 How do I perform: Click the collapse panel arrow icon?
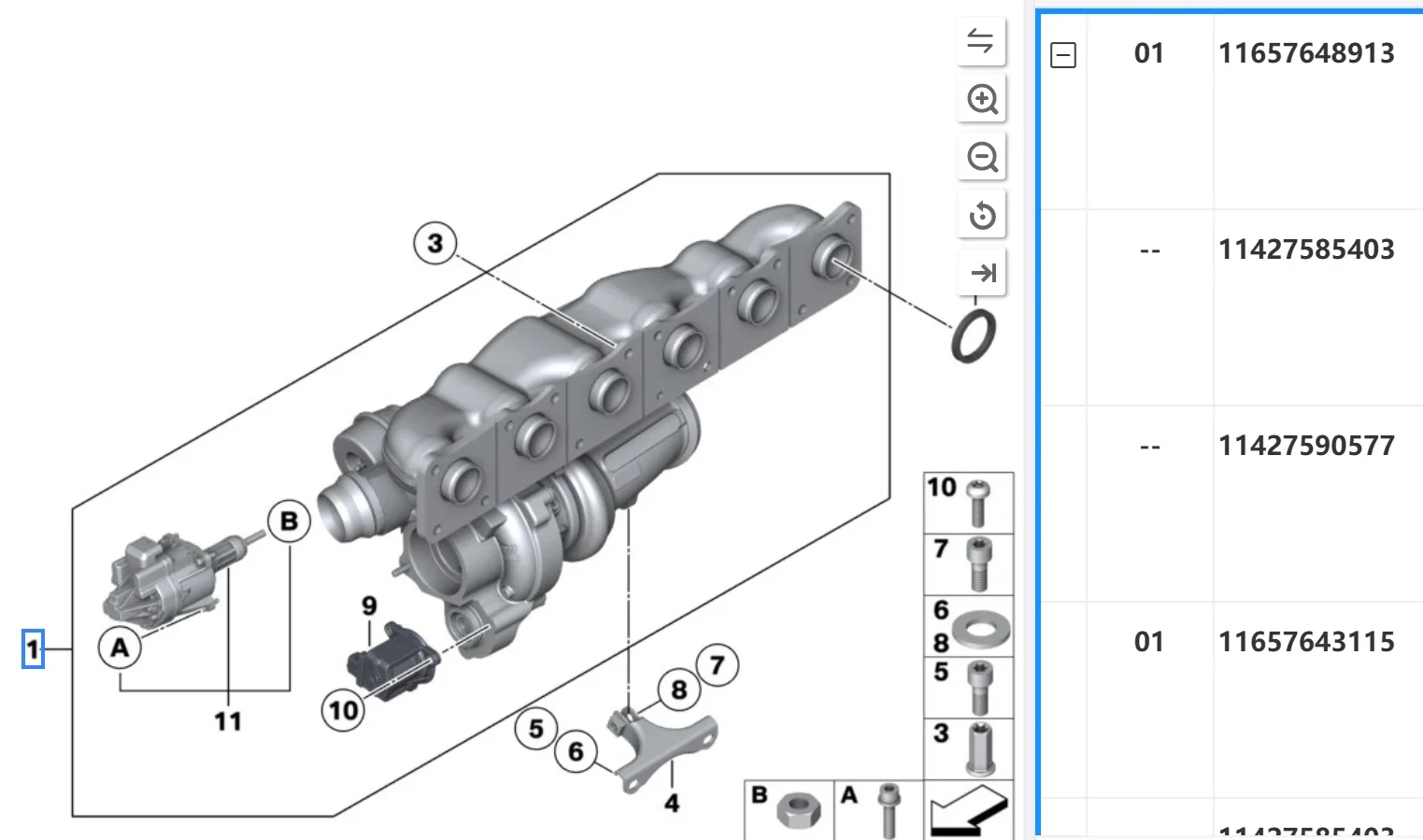981,273
